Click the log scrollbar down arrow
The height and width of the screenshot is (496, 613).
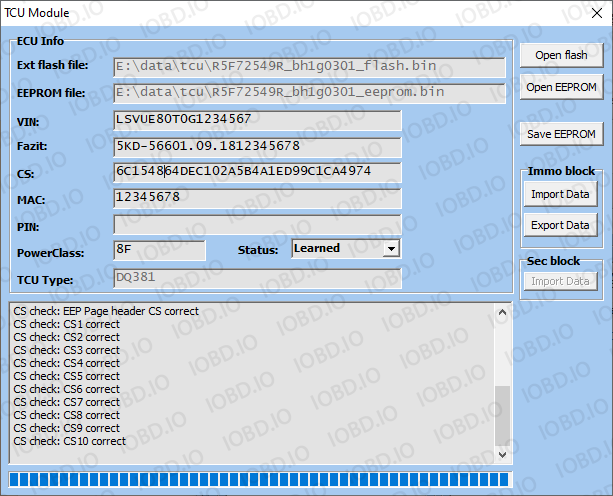[502, 456]
